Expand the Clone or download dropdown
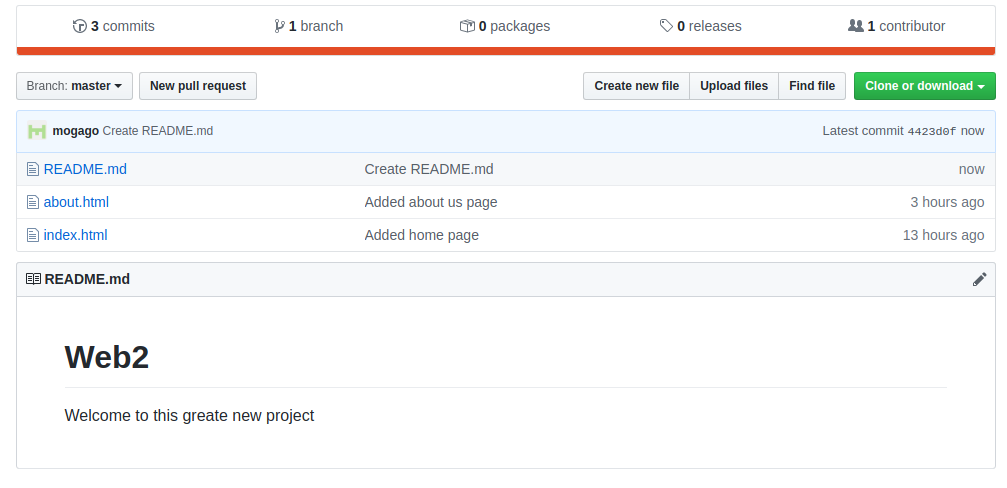This screenshot has height=488, width=1007. [x=925, y=86]
